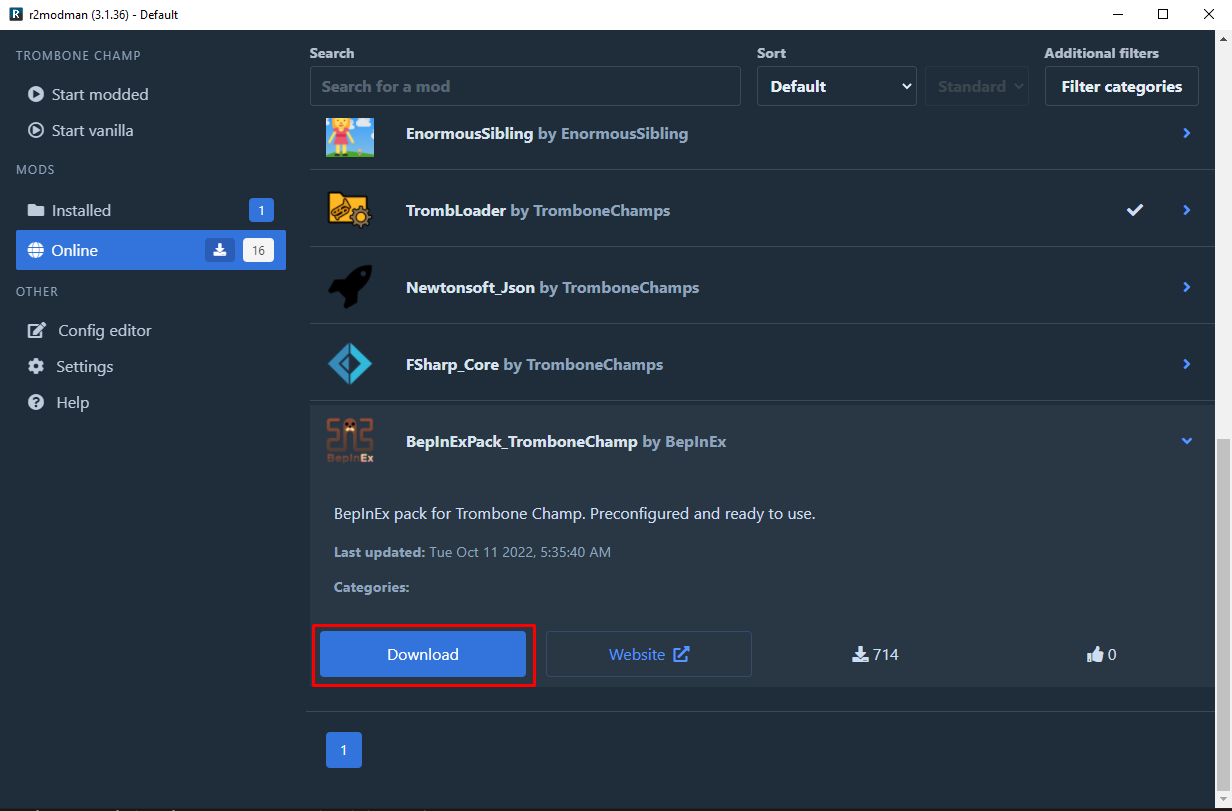Go to page 1 of results
The width and height of the screenshot is (1232, 811).
tap(344, 750)
